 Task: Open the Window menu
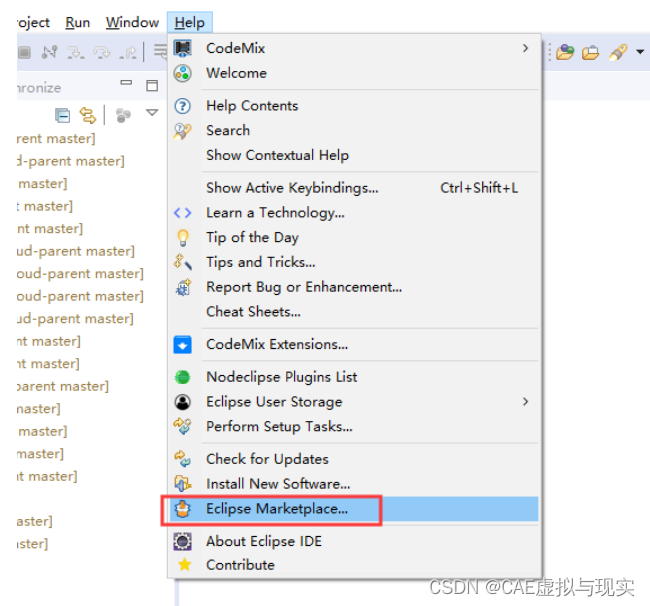tap(132, 22)
